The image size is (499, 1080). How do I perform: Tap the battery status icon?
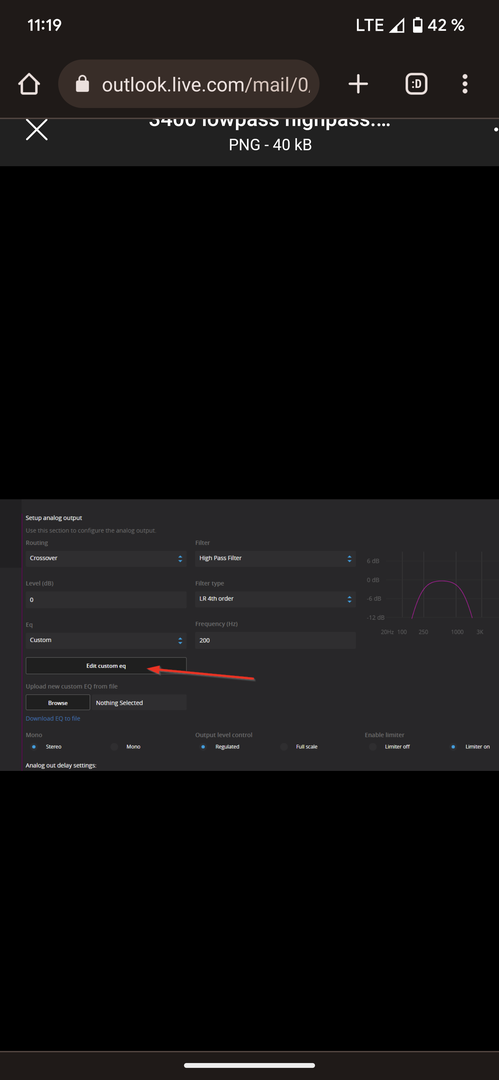417,25
